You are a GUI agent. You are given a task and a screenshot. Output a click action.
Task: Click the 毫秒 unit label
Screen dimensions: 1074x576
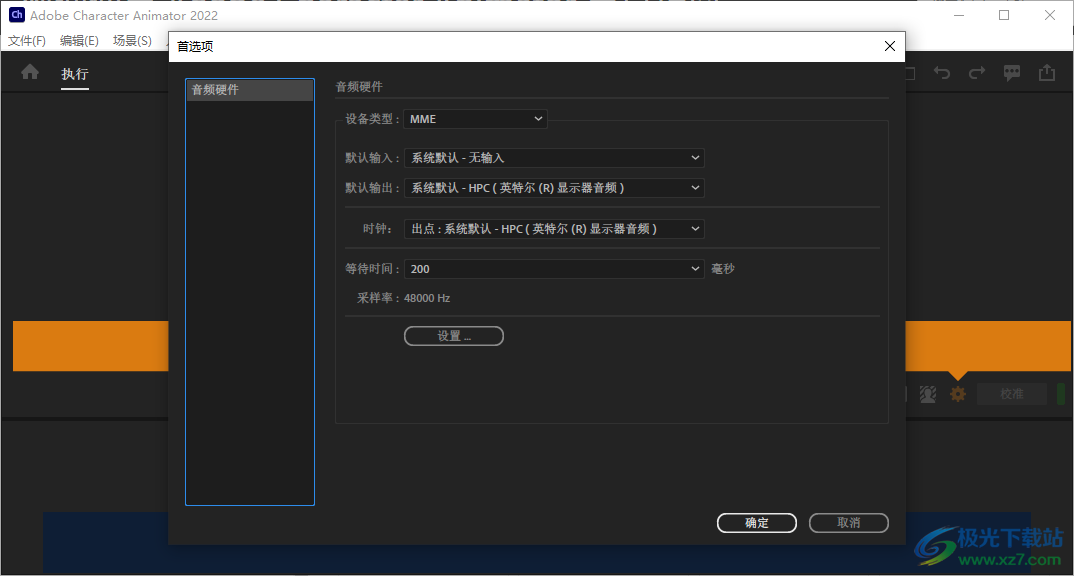click(723, 268)
